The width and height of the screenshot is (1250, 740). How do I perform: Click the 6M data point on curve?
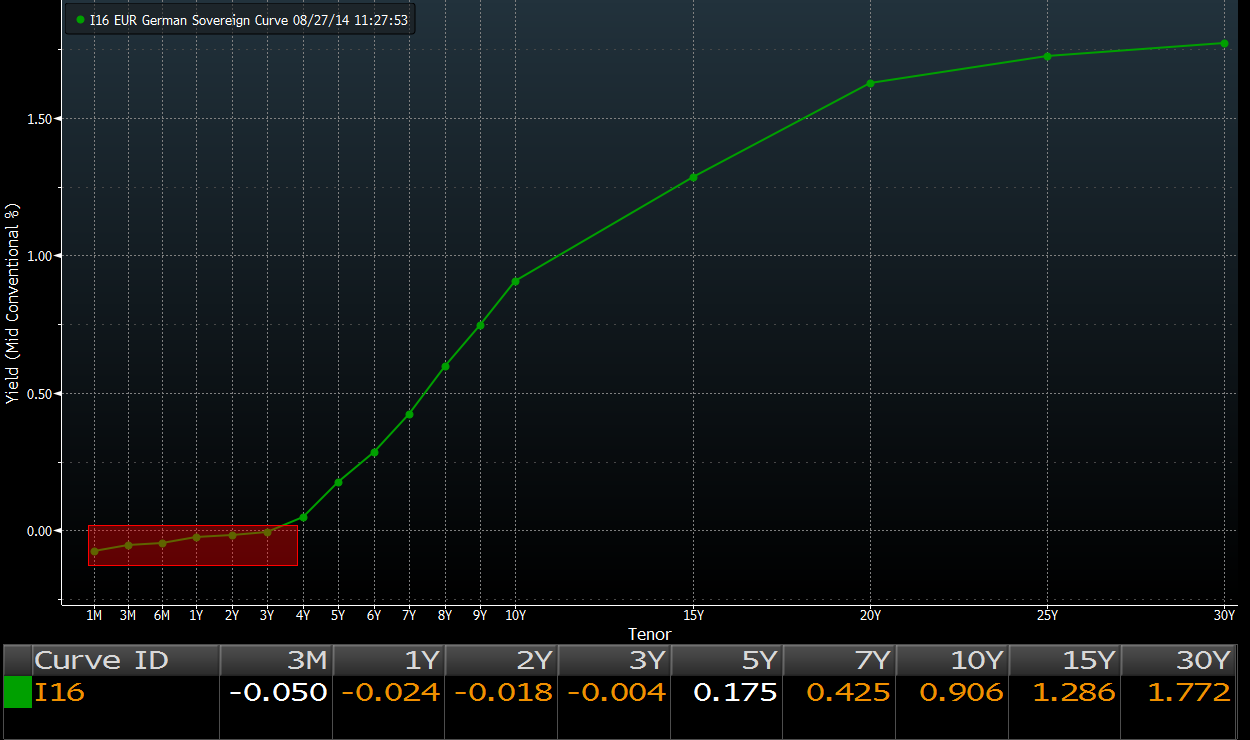coord(162,543)
